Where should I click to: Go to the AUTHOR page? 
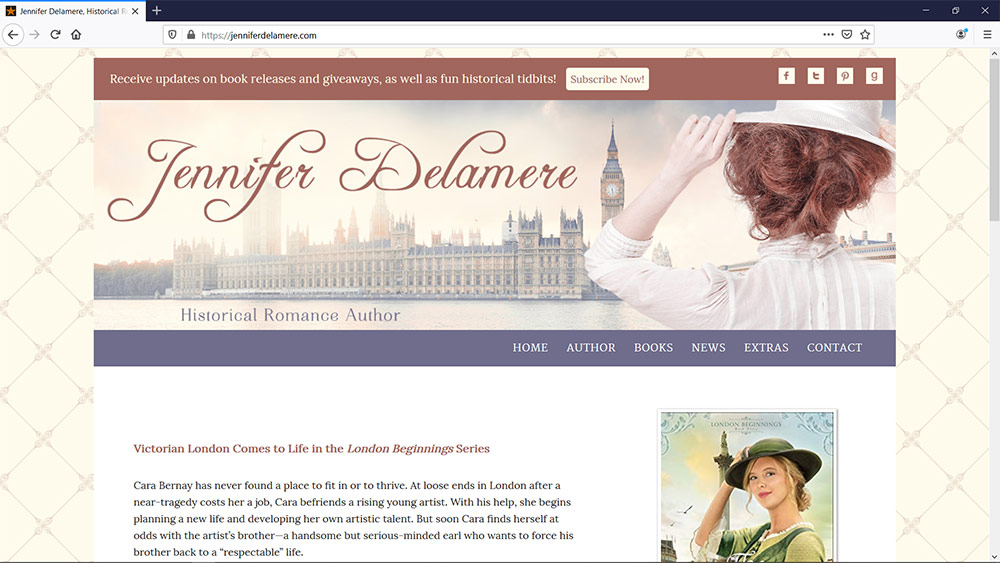pyautogui.click(x=591, y=348)
